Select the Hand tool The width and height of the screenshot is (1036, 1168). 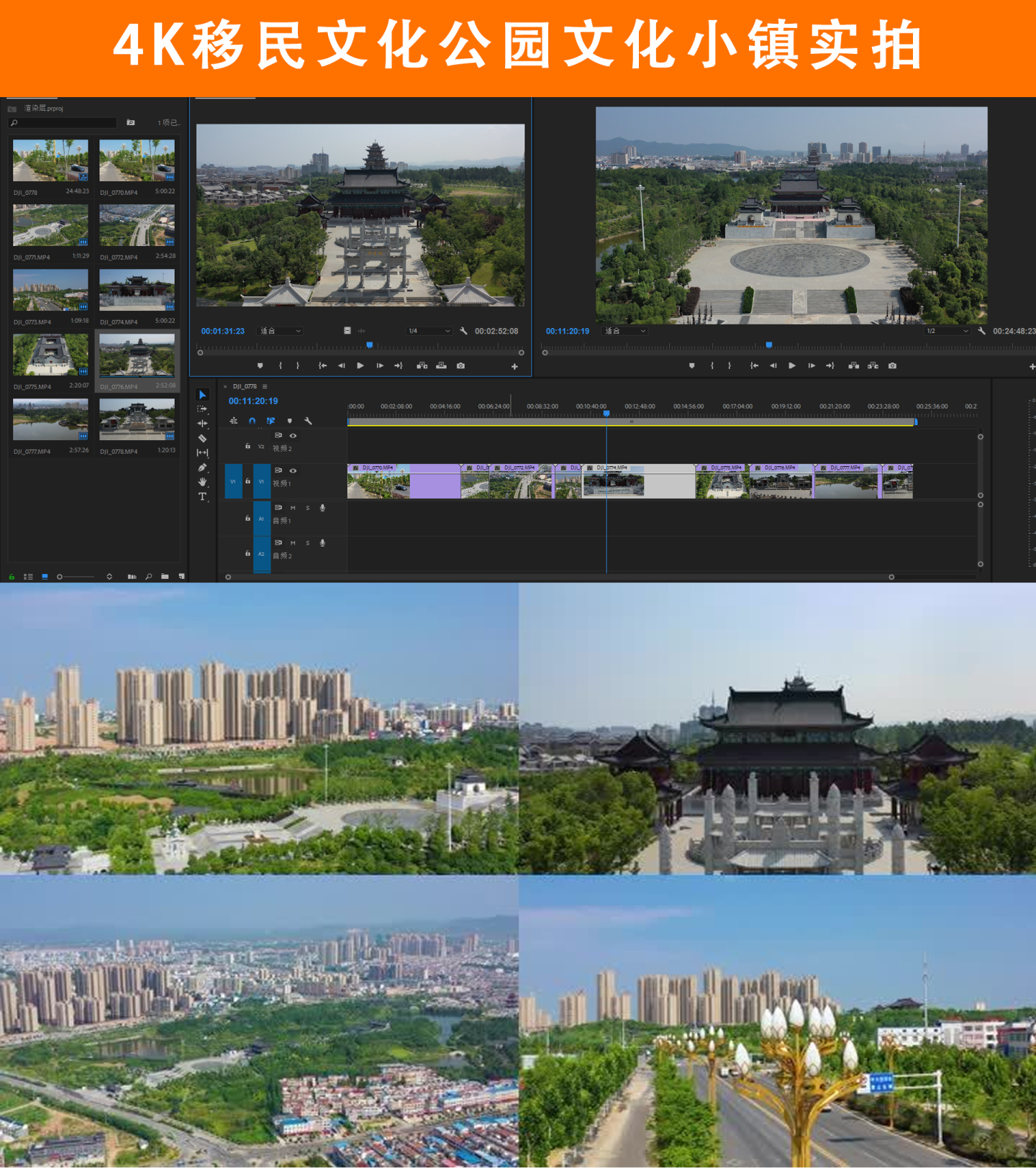(202, 482)
